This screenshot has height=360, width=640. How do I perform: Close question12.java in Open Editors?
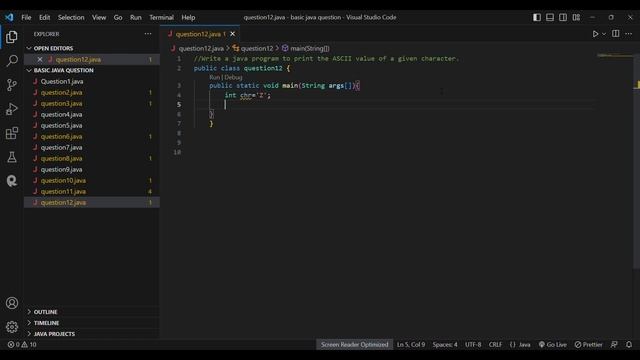[x=40, y=59]
